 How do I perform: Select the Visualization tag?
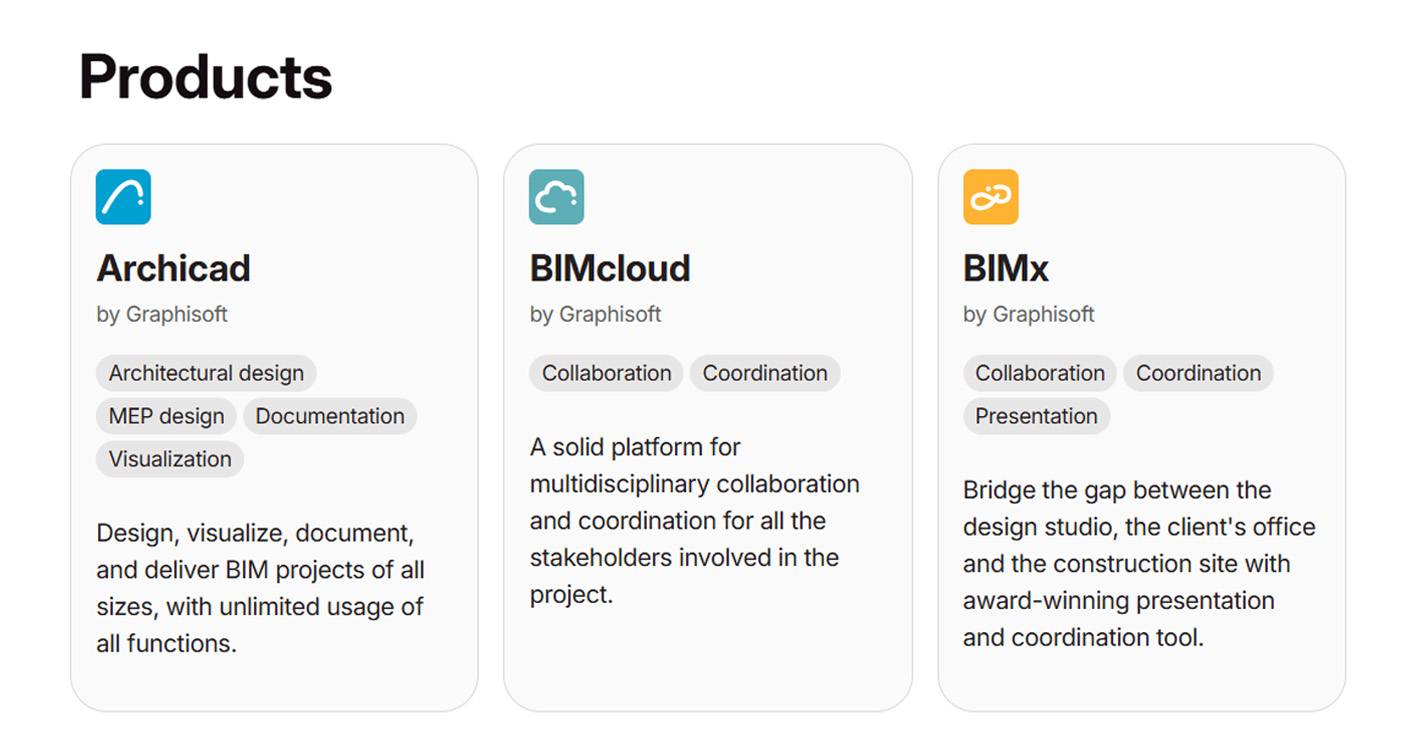[x=170, y=459]
